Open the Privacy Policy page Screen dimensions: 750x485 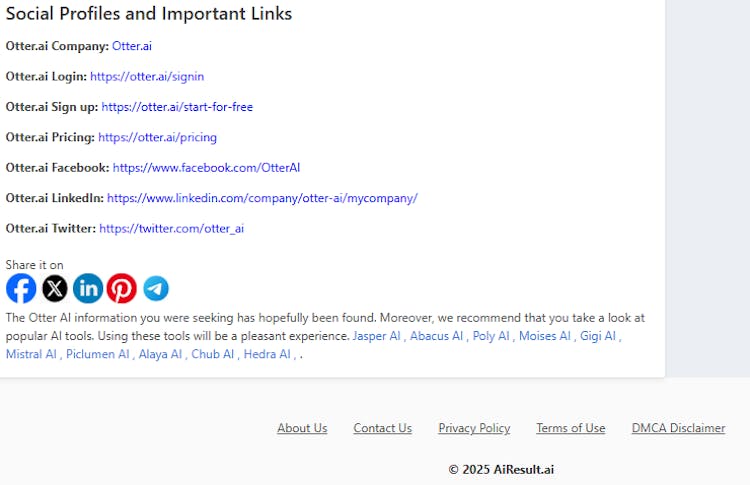[474, 428]
